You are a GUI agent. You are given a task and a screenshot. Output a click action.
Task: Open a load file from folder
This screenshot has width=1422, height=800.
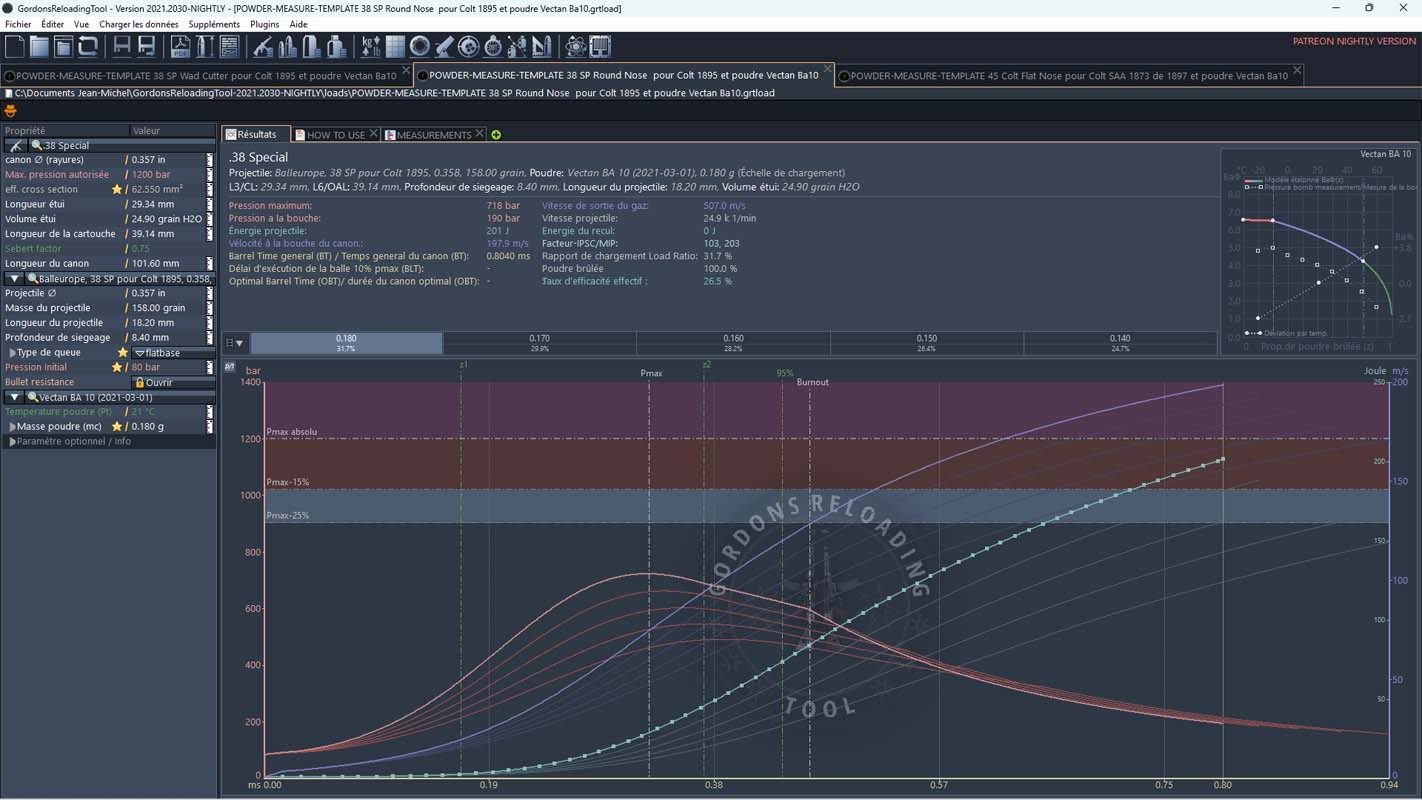39,46
